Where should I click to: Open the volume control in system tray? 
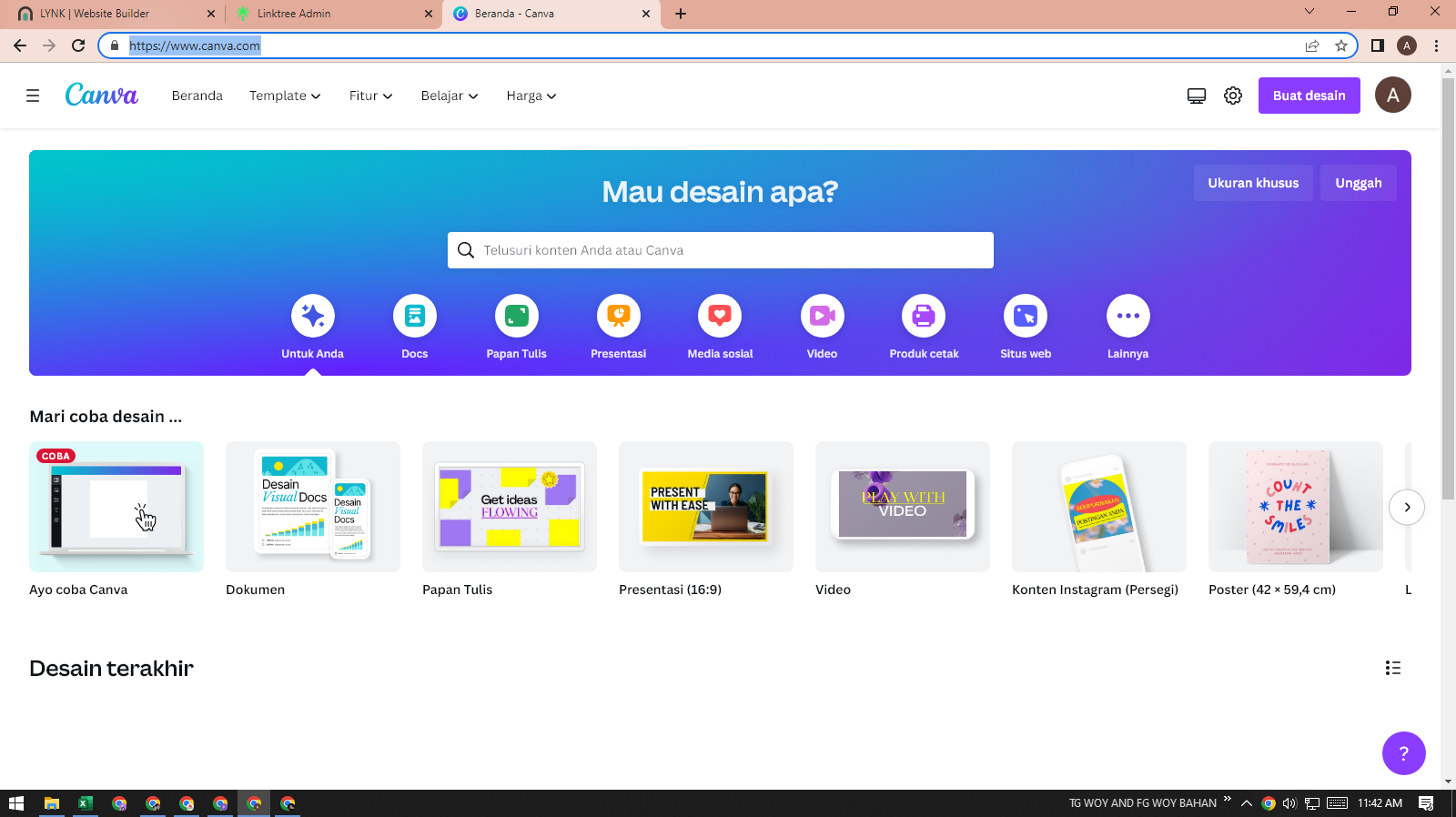click(1289, 803)
